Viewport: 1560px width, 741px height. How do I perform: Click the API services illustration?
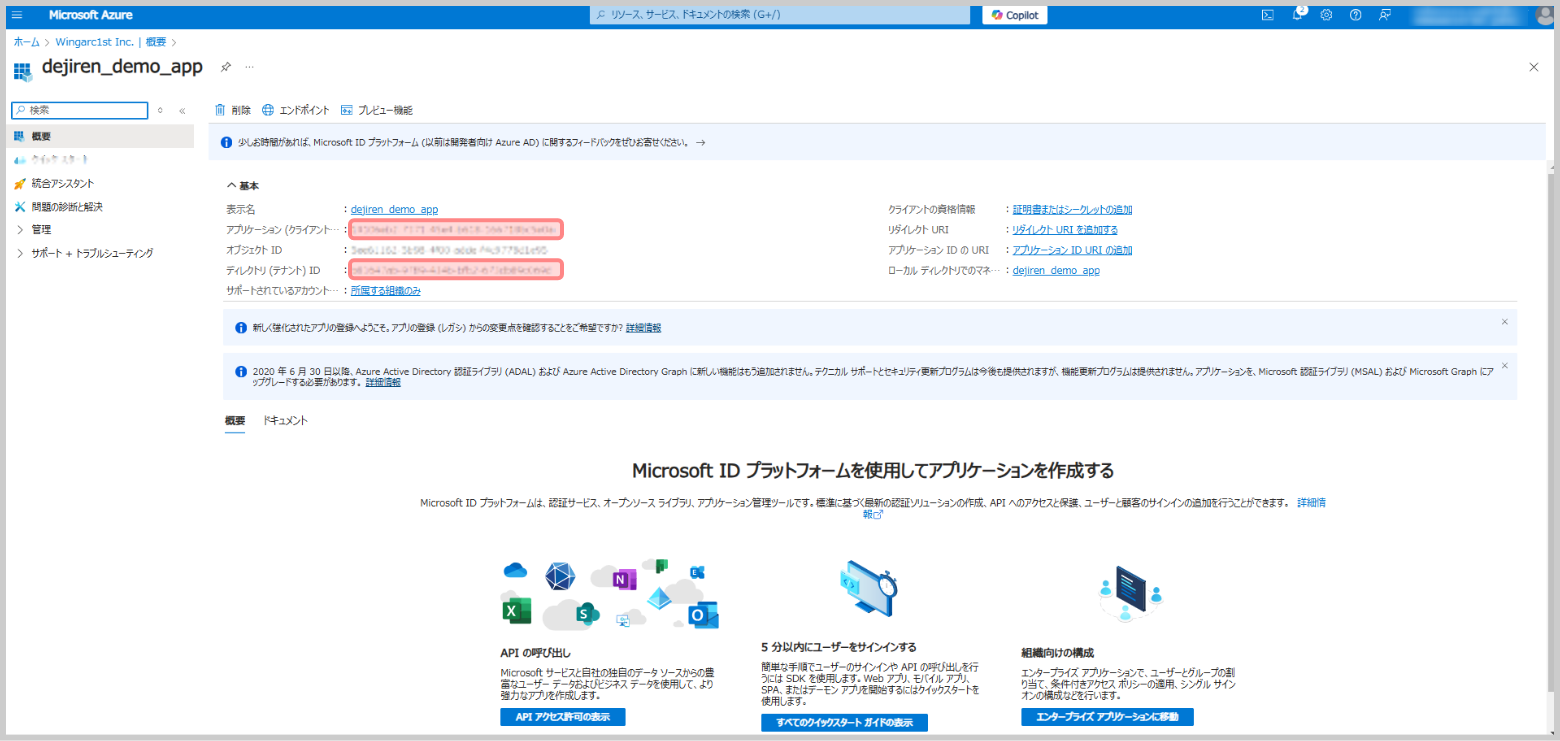tap(610, 594)
